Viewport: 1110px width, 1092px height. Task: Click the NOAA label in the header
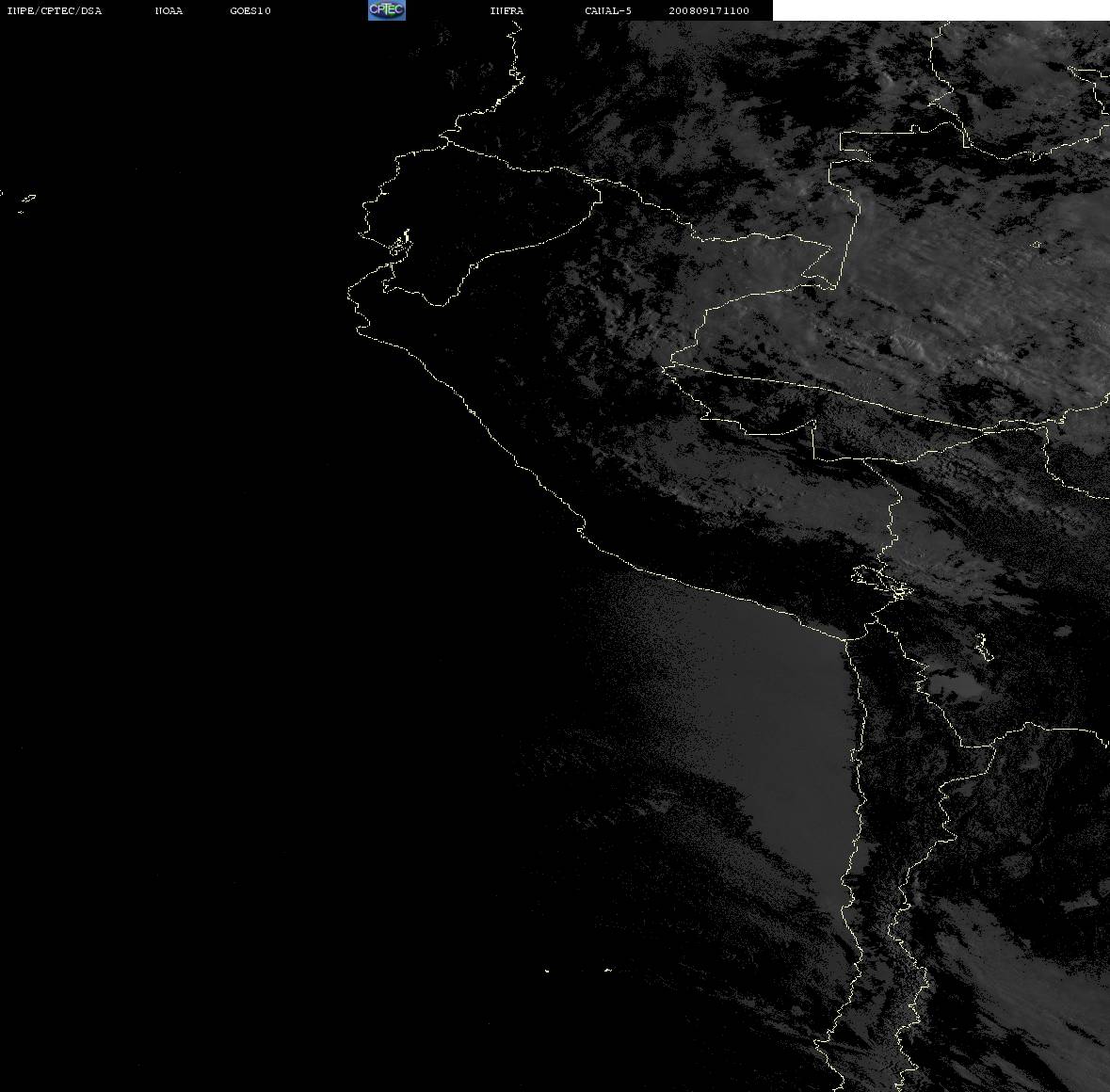169,10
